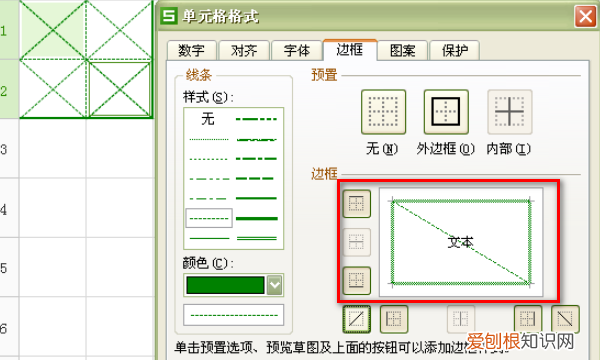Close the 单元格格式 dialog
The height and width of the screenshot is (360, 600).
pos(585,16)
